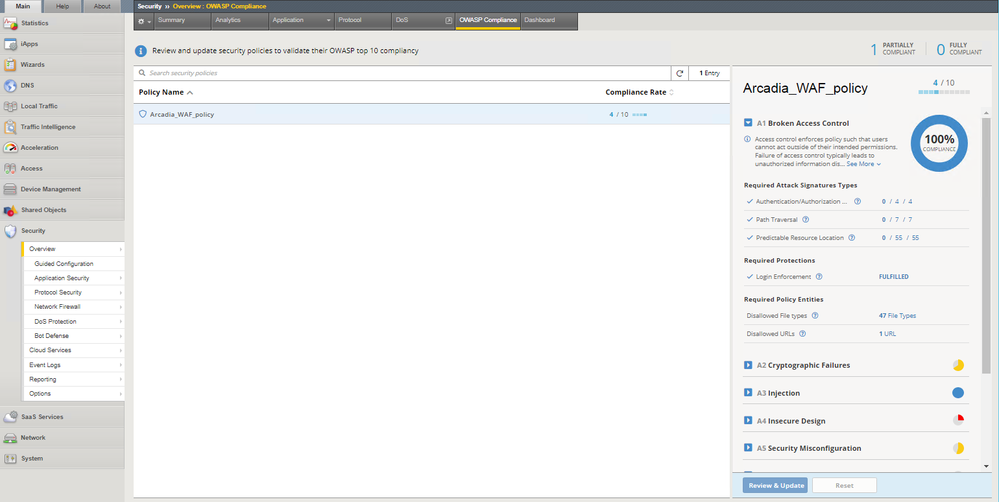Viewport: 999px width, 502px height.
Task: Click the DoS tab popup icon
Action: pos(449,20)
